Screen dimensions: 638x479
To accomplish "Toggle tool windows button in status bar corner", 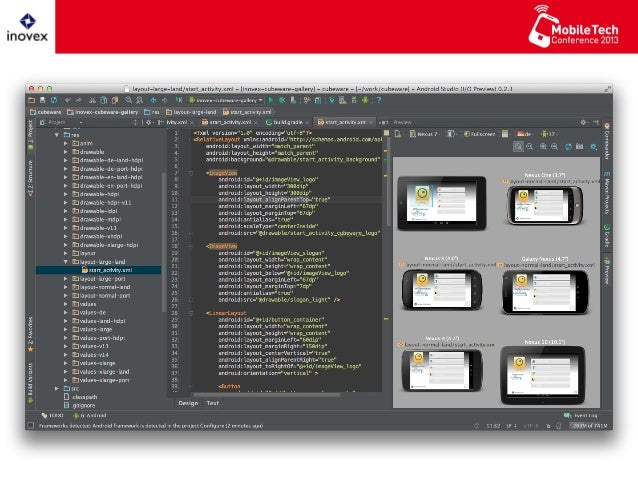I will click(x=31, y=426).
